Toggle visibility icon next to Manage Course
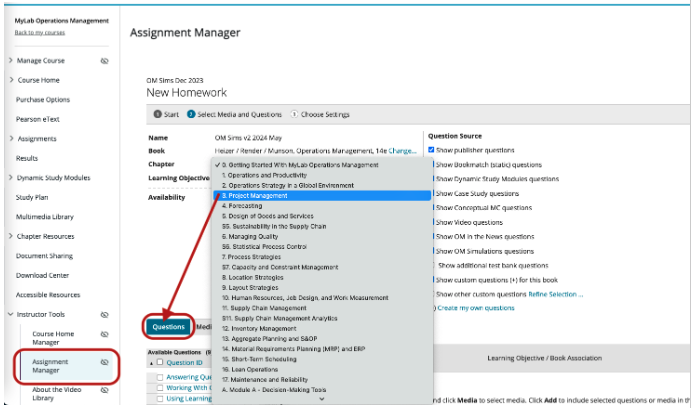 tap(105, 61)
